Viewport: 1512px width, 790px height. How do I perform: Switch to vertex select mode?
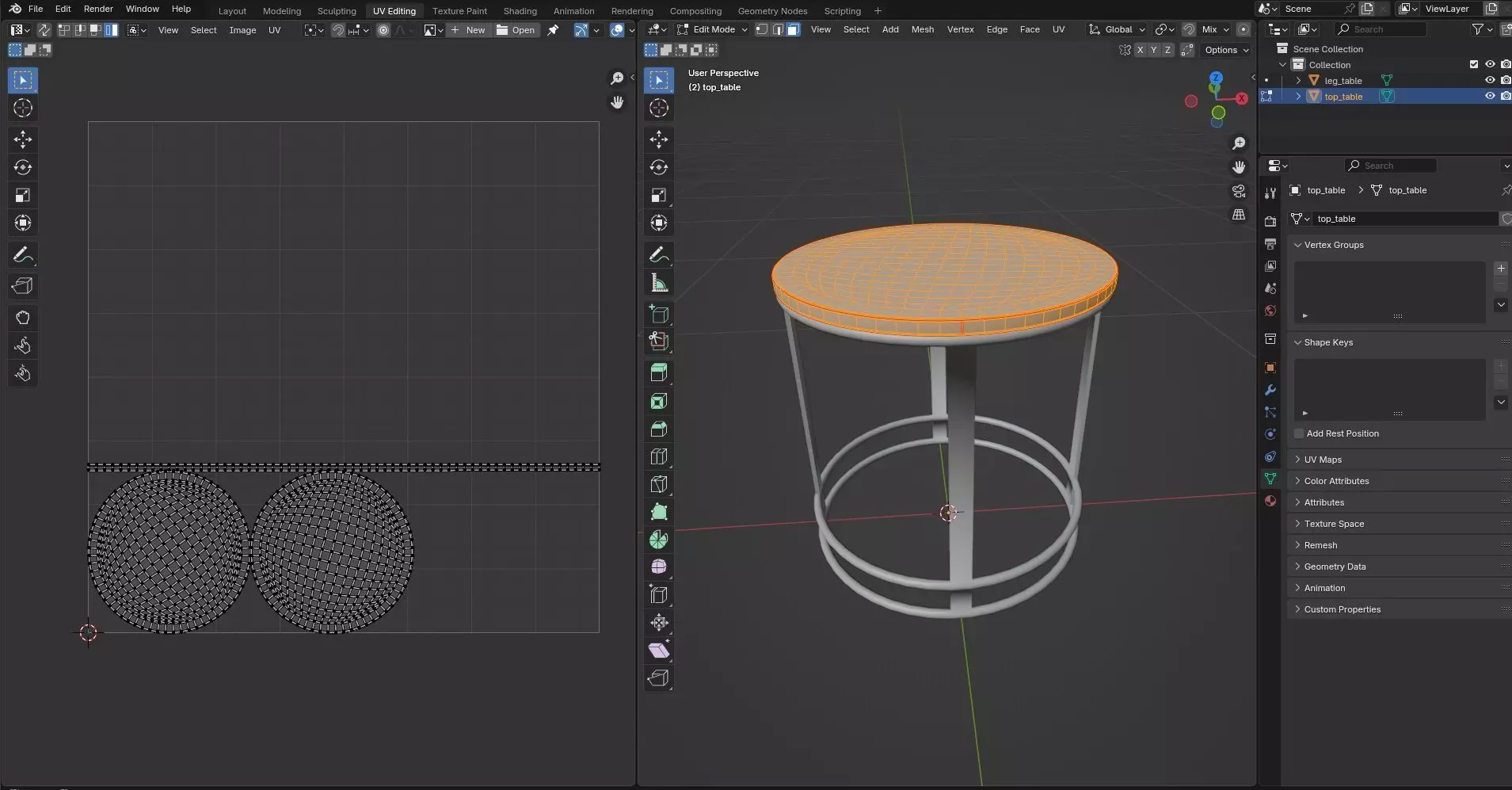click(761, 29)
